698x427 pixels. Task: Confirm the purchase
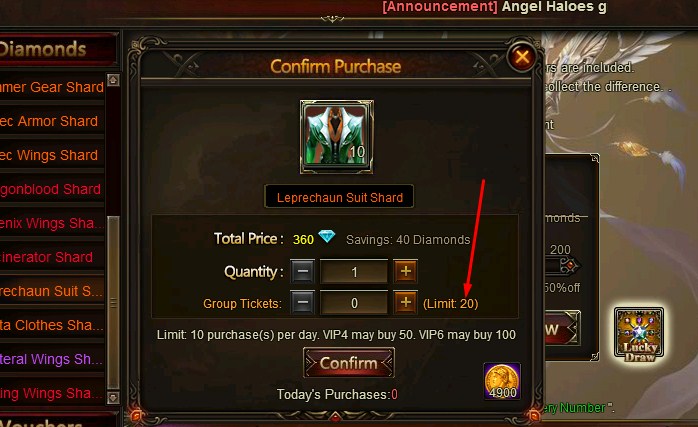click(349, 362)
